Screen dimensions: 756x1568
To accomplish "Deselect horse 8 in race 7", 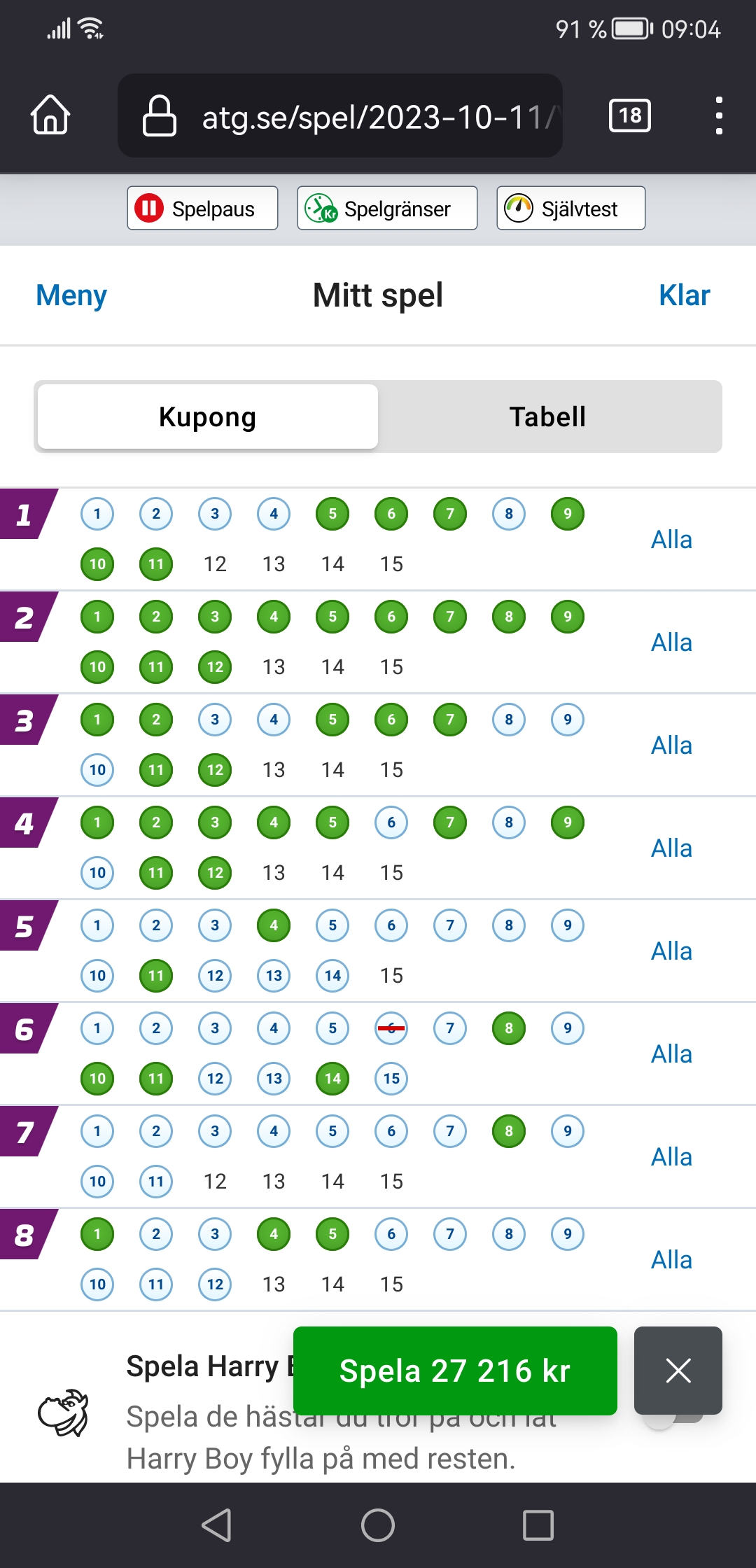I will pos(509,1131).
